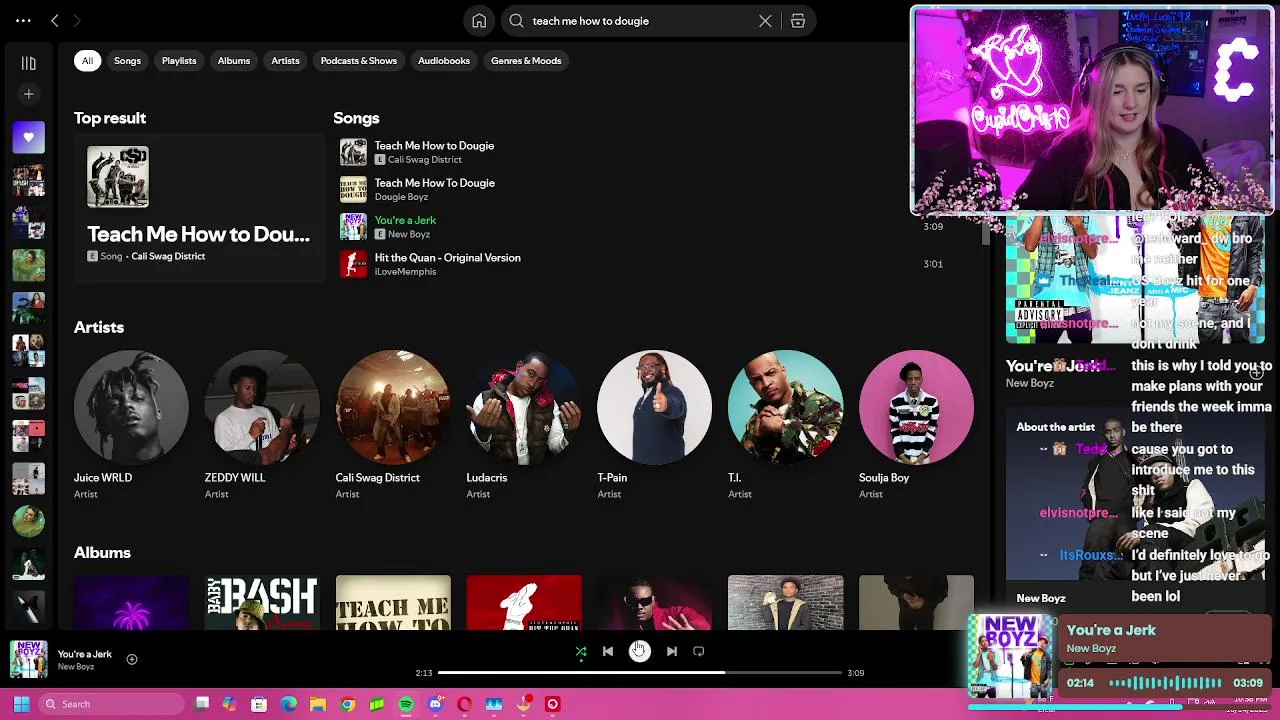
Task: Clear the search field text
Action: pyautogui.click(x=765, y=21)
